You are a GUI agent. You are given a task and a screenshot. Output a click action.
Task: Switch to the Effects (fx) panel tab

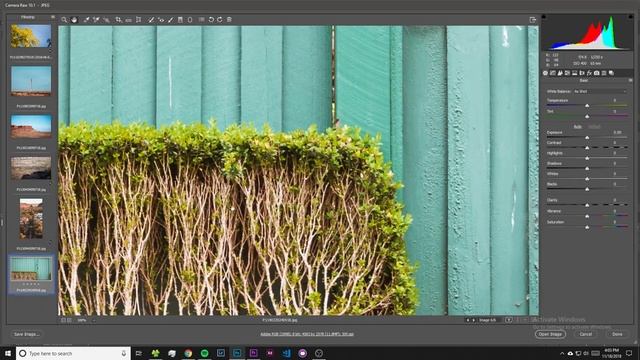(589, 73)
